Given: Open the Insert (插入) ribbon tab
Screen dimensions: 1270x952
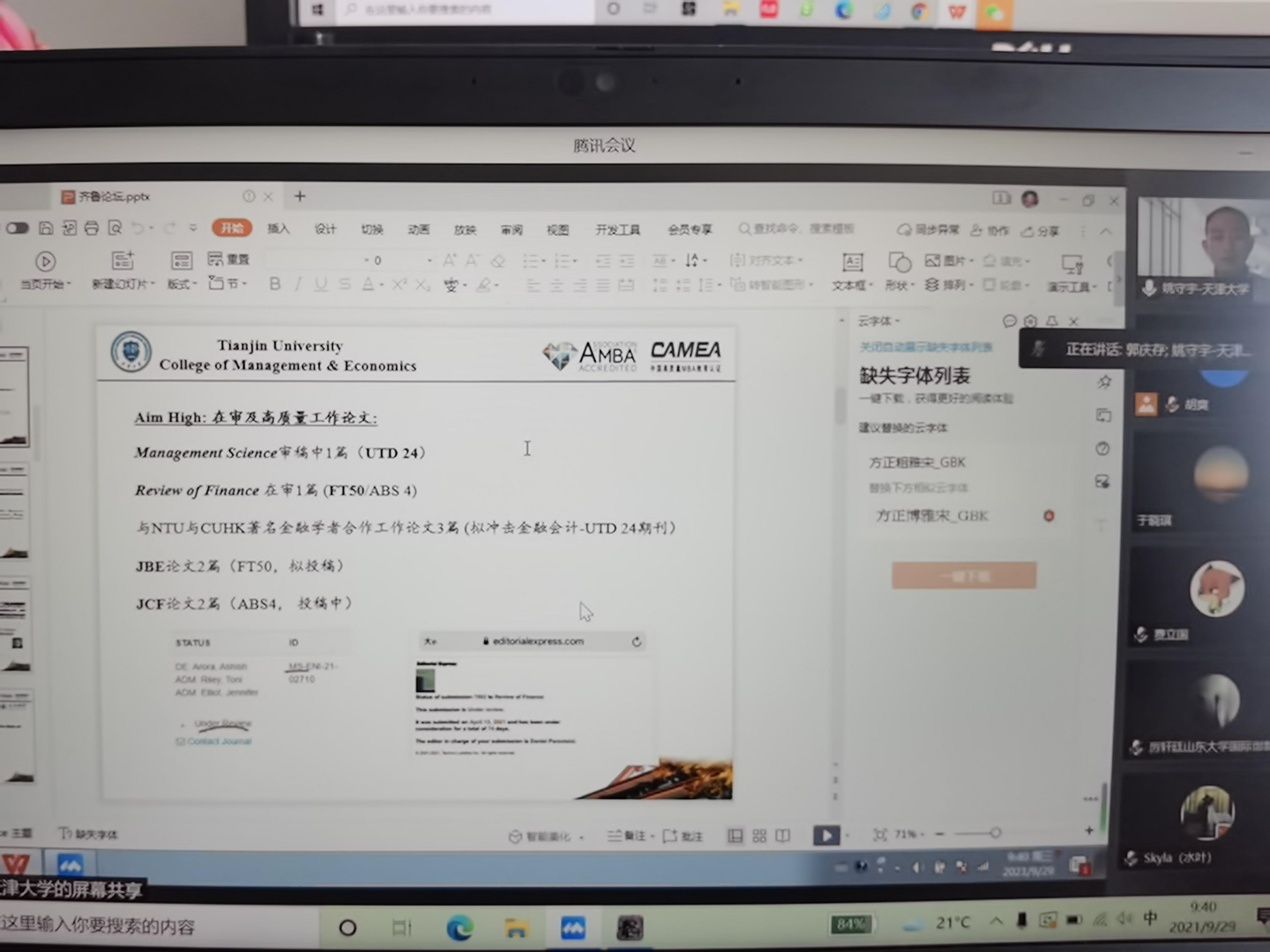Looking at the screenshot, I should (x=278, y=229).
